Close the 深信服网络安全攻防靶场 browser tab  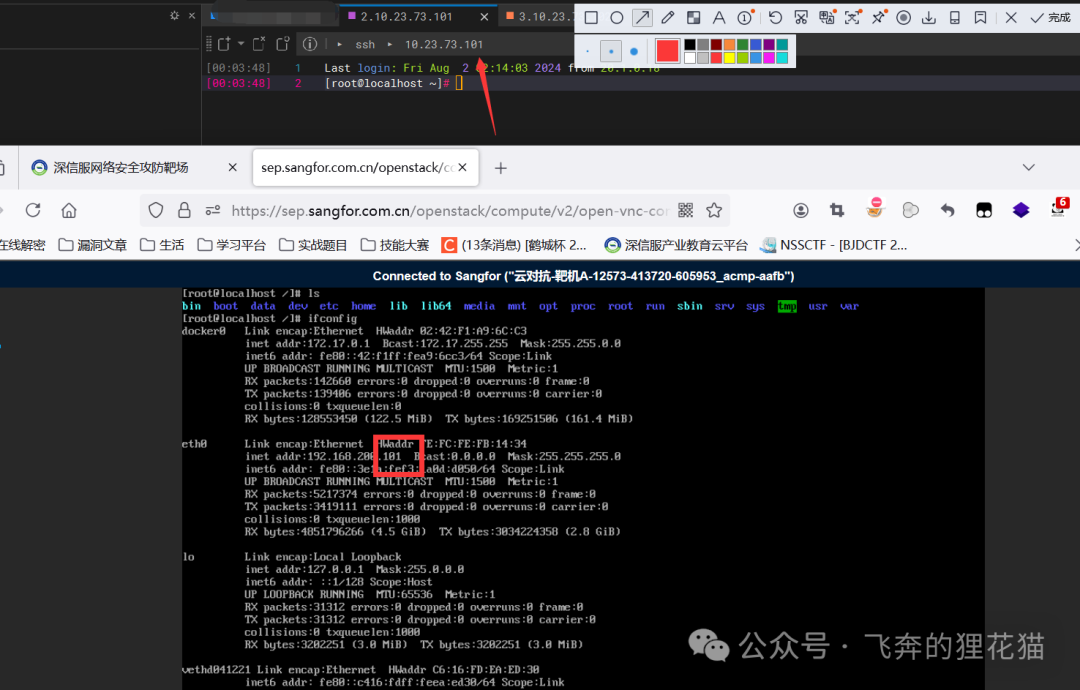233,167
